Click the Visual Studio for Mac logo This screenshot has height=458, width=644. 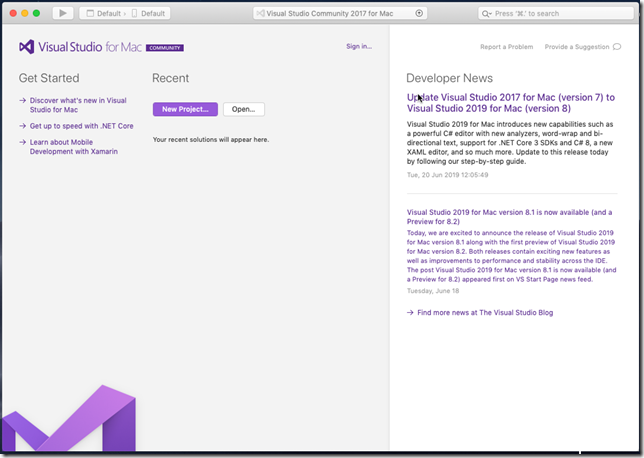pyautogui.click(x=27, y=47)
